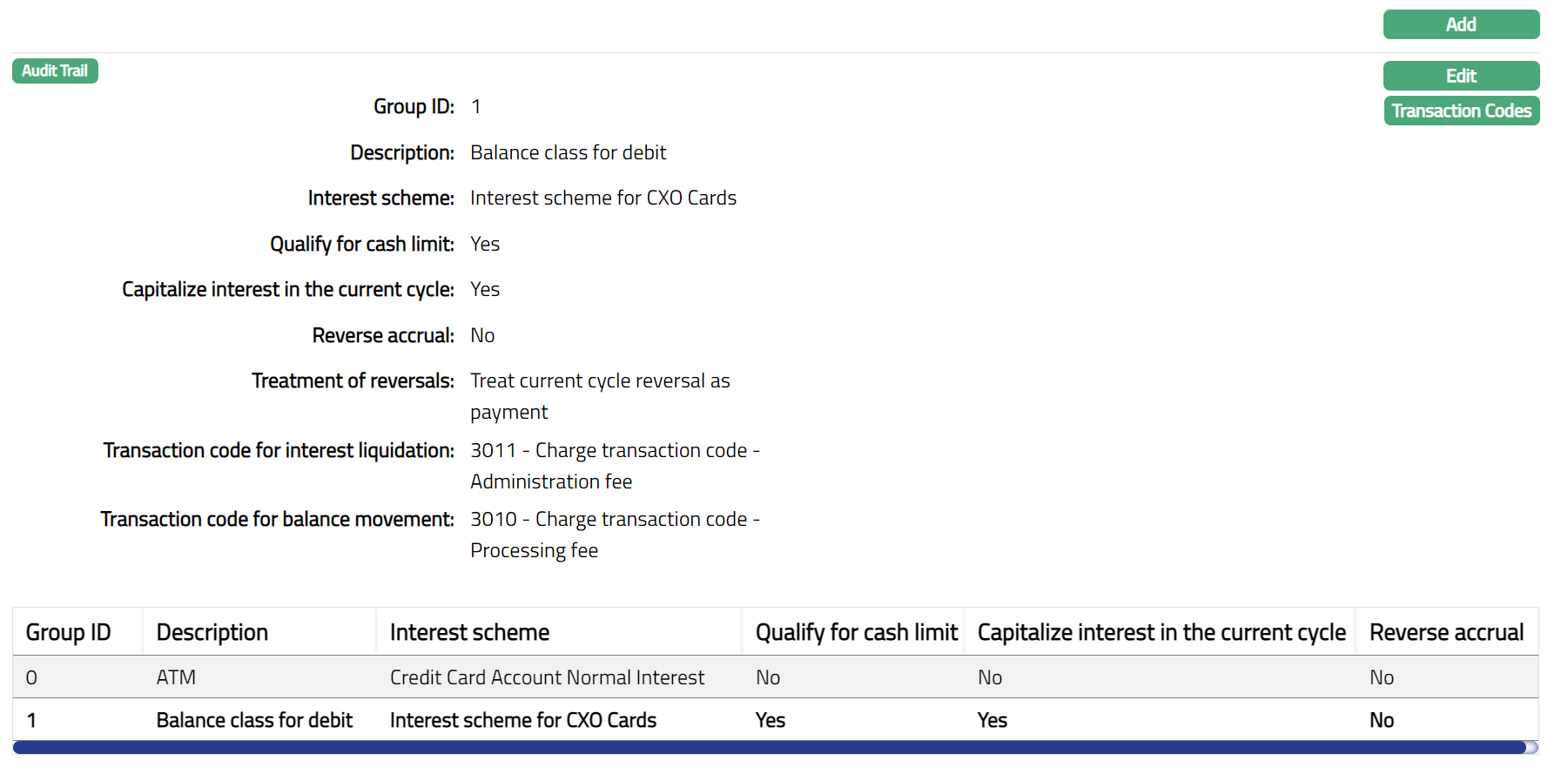Click the Reverse accrual column header

click(x=1445, y=632)
